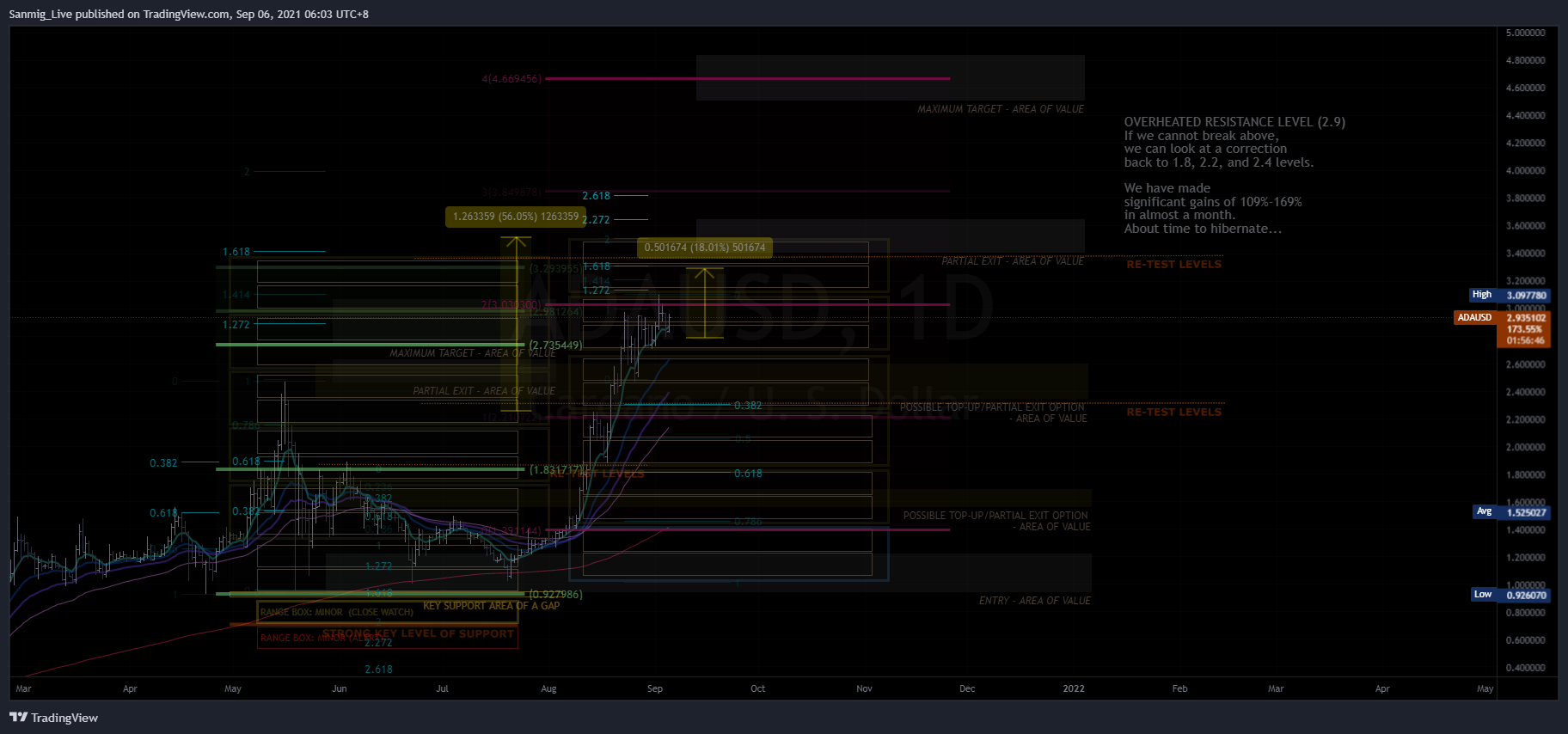Click the Dec label on time axis

(967, 688)
